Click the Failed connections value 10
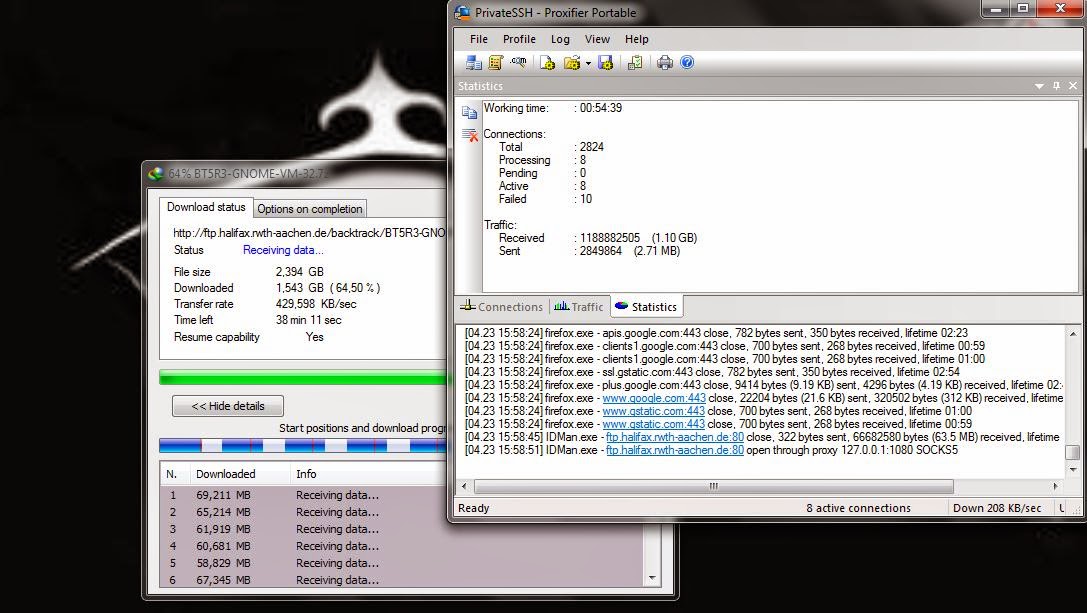This screenshot has width=1087, height=613. (586, 199)
